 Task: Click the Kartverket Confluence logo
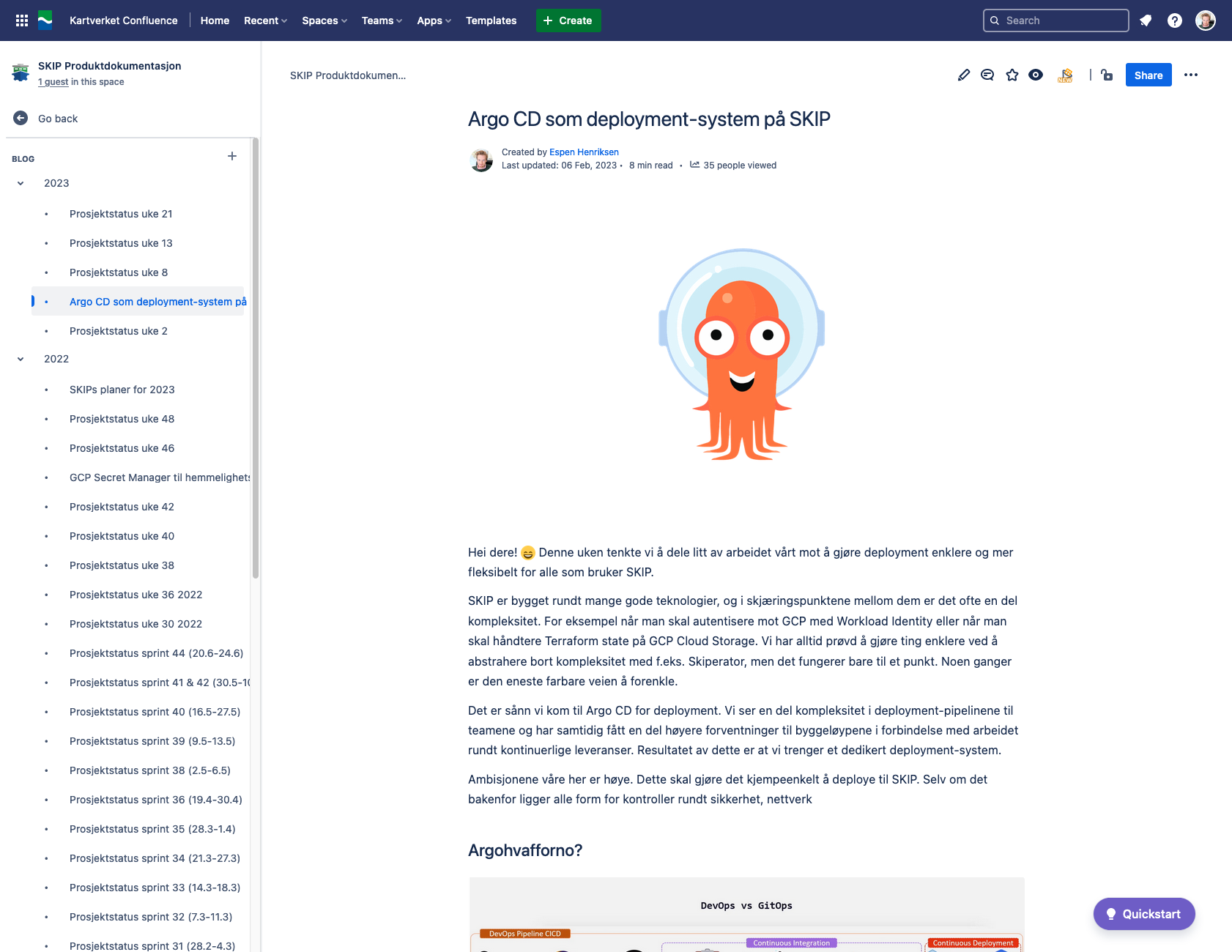[45, 21]
